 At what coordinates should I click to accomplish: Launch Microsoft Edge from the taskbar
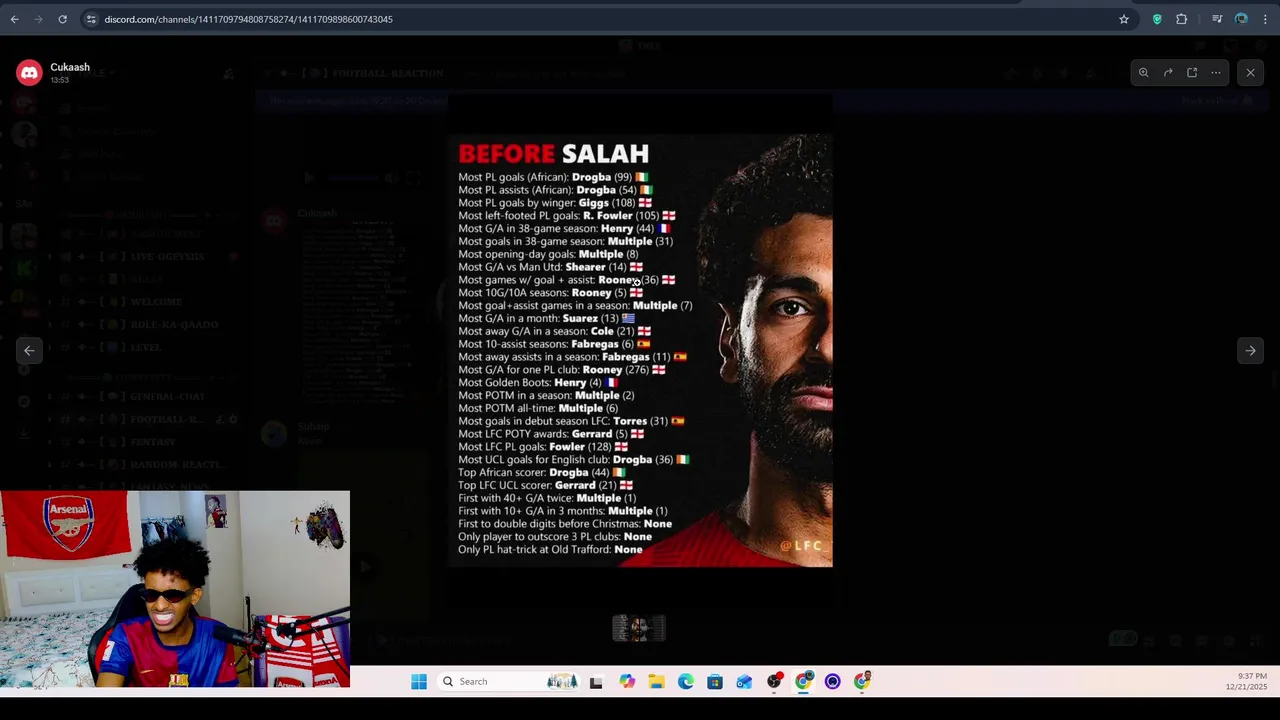(686, 681)
